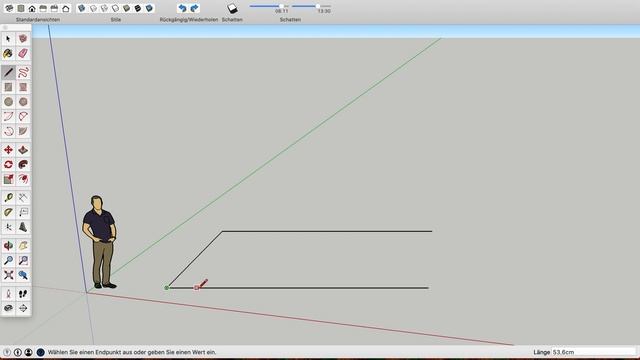Click the green line endpoint in viewport
This screenshot has width=640, height=360.
click(x=167, y=288)
